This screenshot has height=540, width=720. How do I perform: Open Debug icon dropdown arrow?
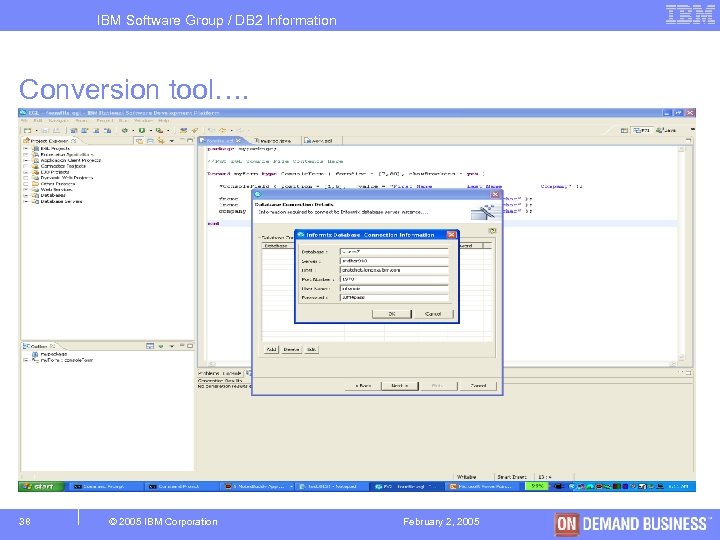pyautogui.click(x=133, y=131)
